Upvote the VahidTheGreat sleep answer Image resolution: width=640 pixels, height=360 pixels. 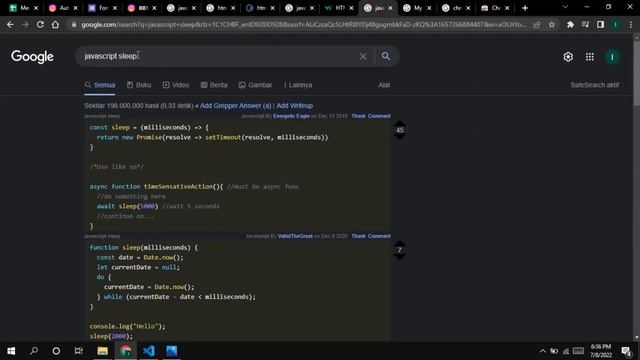pos(400,243)
